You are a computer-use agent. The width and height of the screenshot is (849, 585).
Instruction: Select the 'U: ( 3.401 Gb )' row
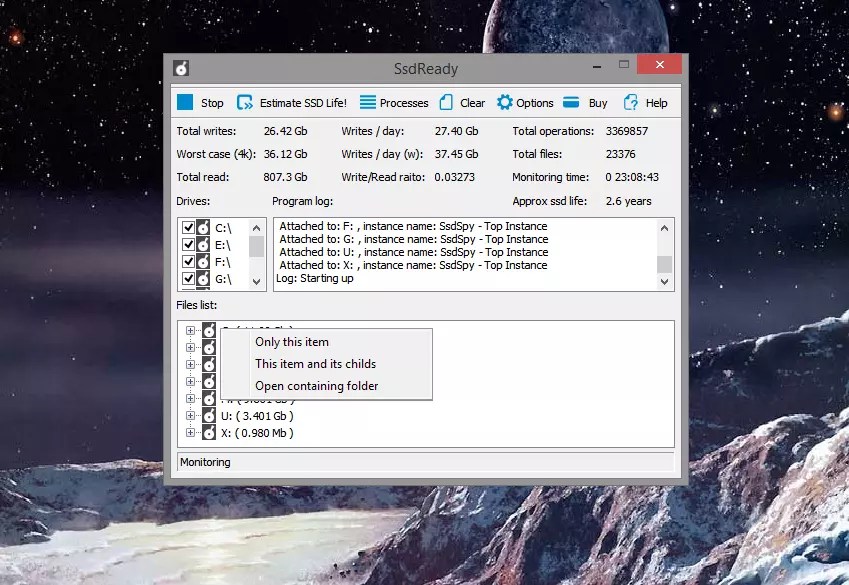coord(257,416)
